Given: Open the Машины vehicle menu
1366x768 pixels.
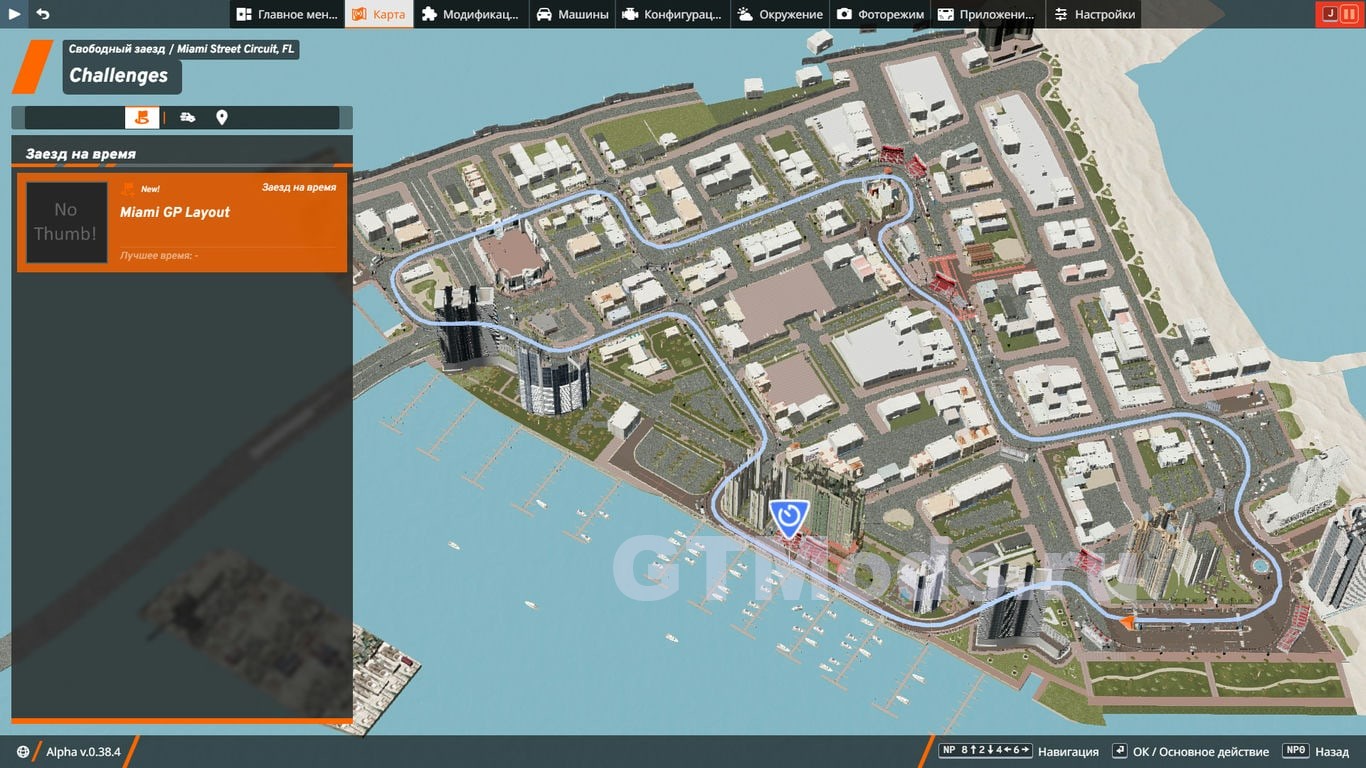Looking at the screenshot, I should click(x=573, y=14).
